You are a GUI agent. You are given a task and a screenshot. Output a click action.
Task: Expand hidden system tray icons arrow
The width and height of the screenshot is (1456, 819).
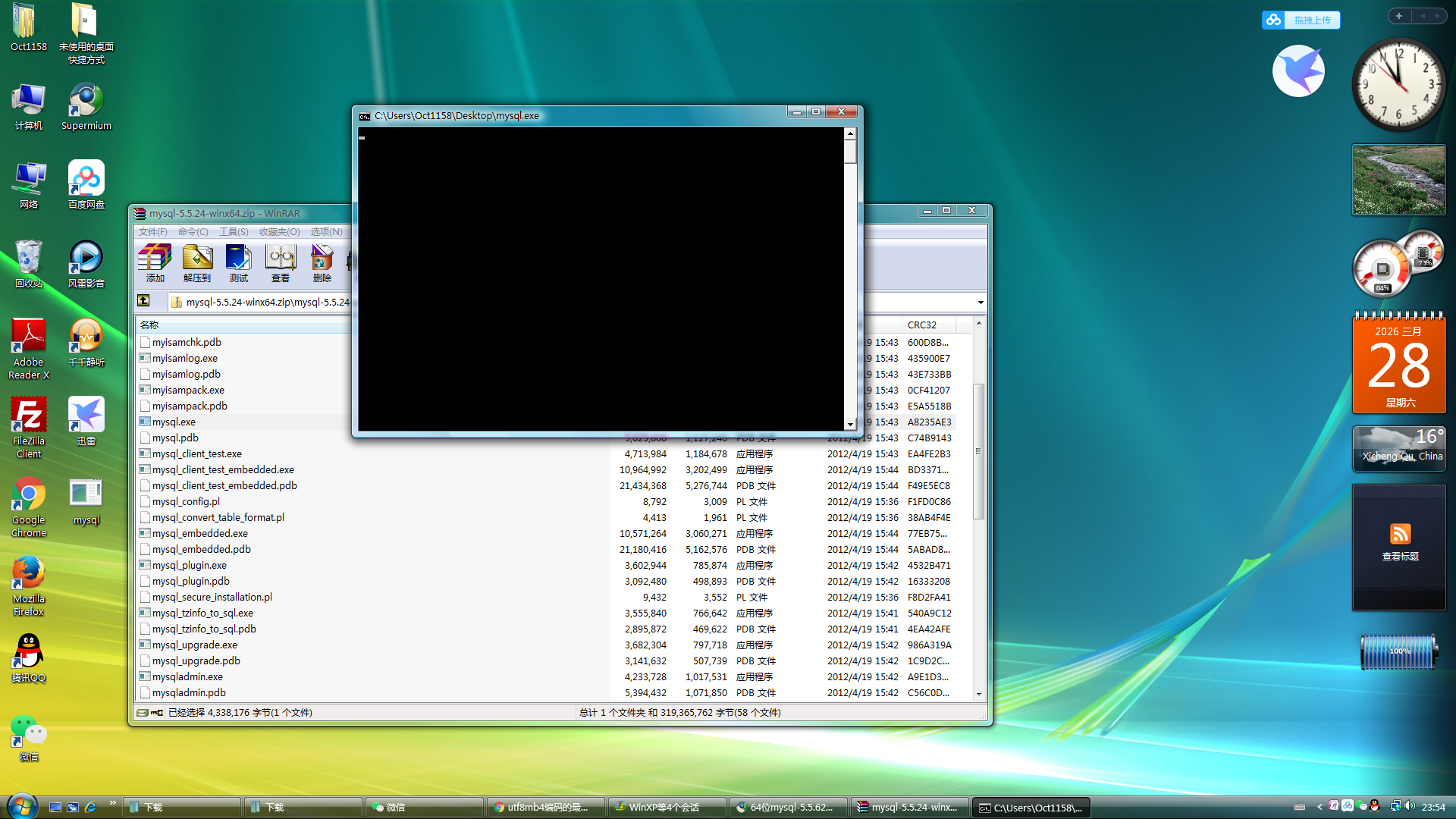click(1319, 807)
